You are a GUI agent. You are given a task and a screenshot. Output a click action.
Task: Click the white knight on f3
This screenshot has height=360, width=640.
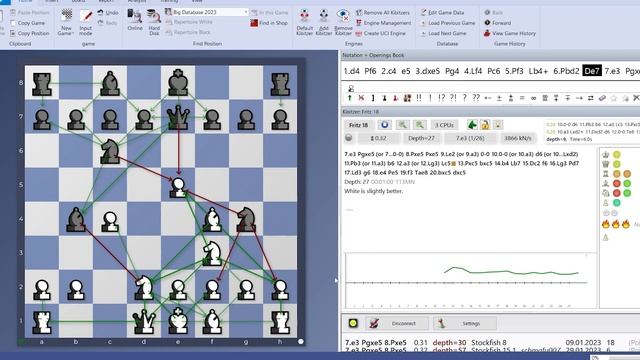coord(212,253)
